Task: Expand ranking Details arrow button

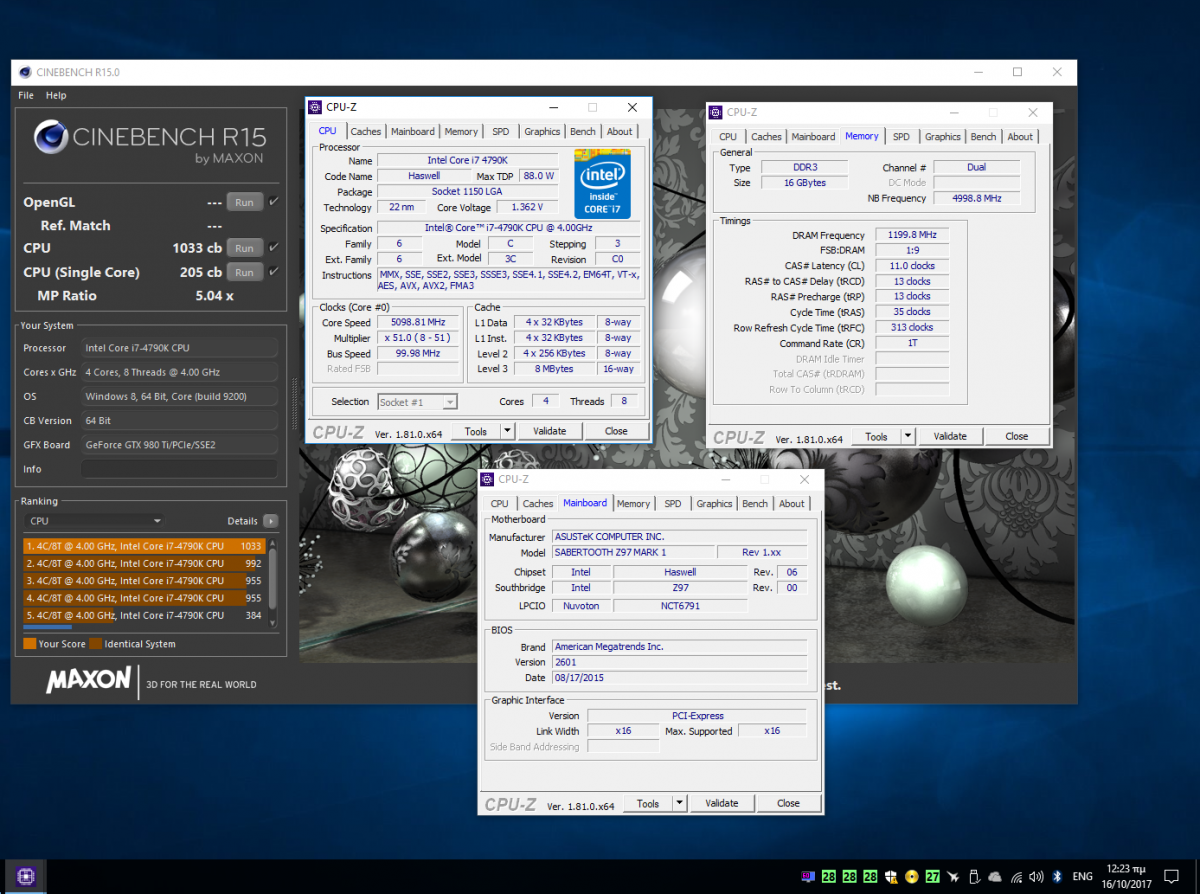Action: [270, 521]
